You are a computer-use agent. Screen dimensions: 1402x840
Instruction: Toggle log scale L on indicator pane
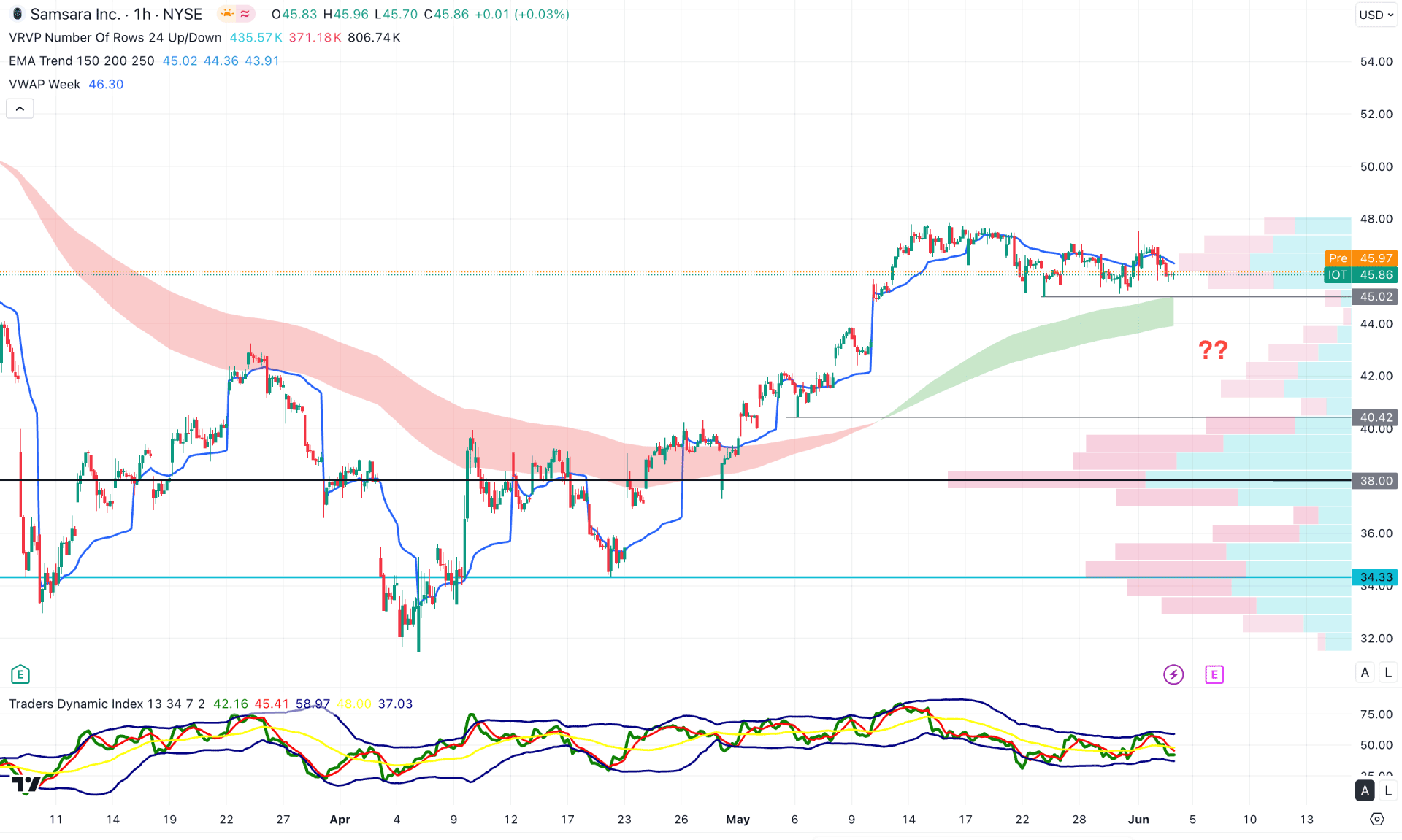[1388, 790]
